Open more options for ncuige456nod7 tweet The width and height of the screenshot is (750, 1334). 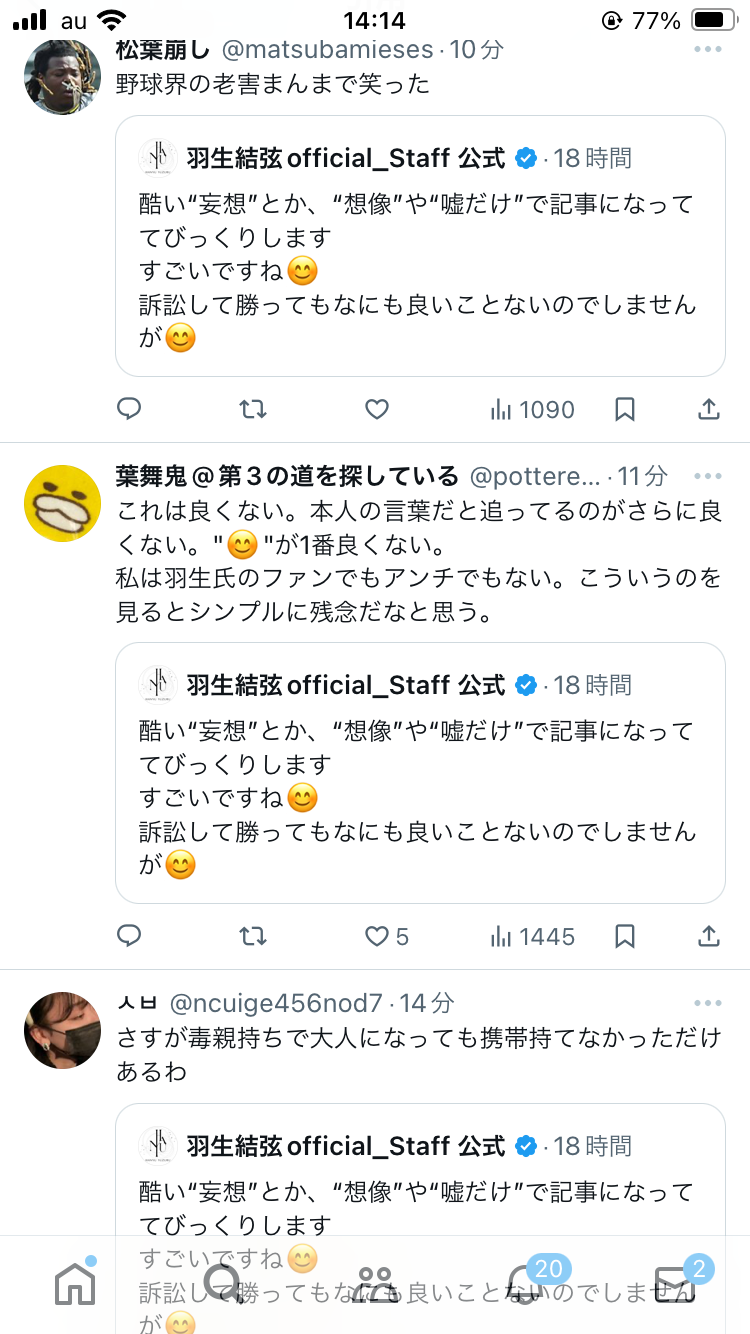(x=707, y=1003)
